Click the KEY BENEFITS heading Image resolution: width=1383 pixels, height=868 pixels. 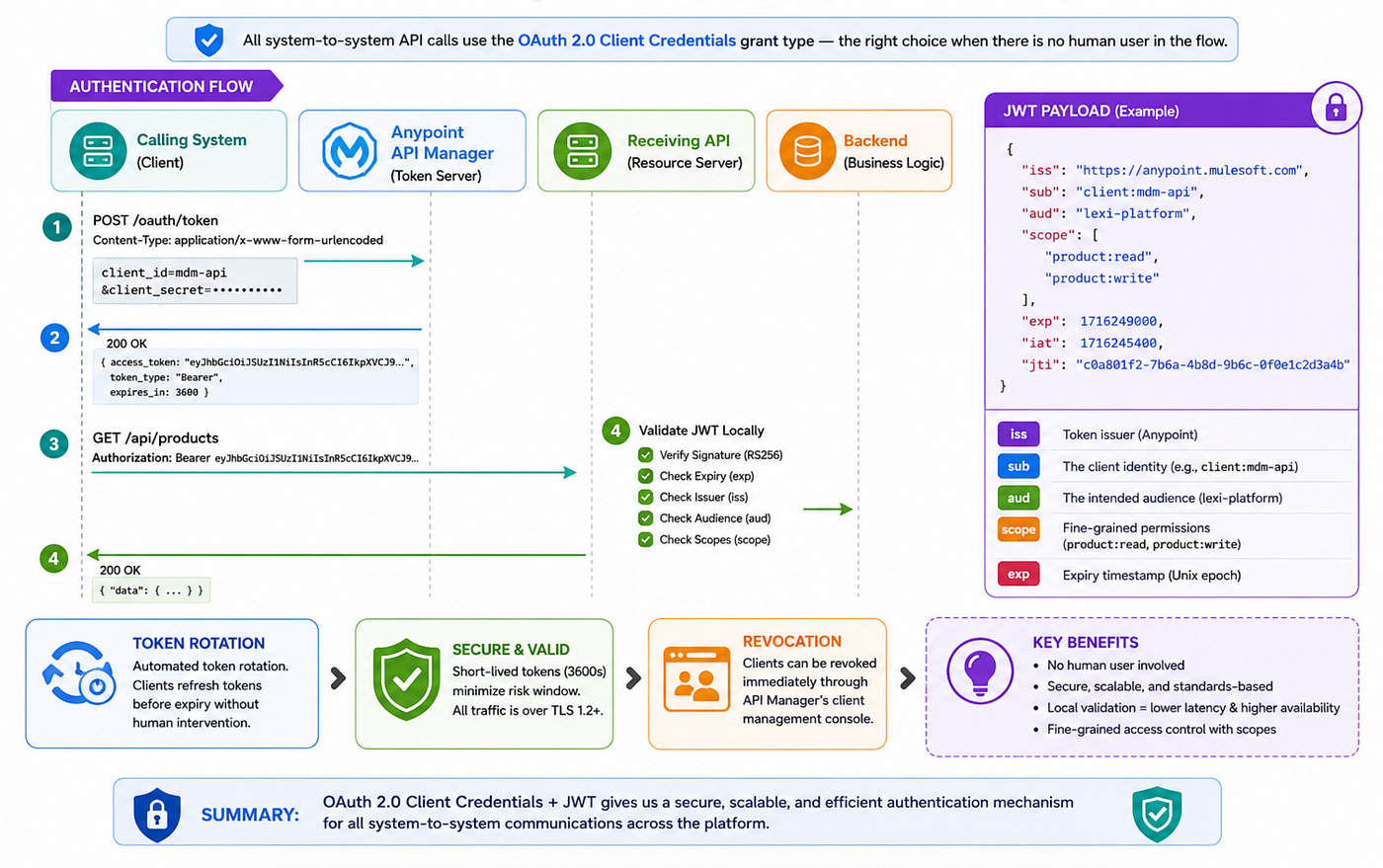(1086, 642)
